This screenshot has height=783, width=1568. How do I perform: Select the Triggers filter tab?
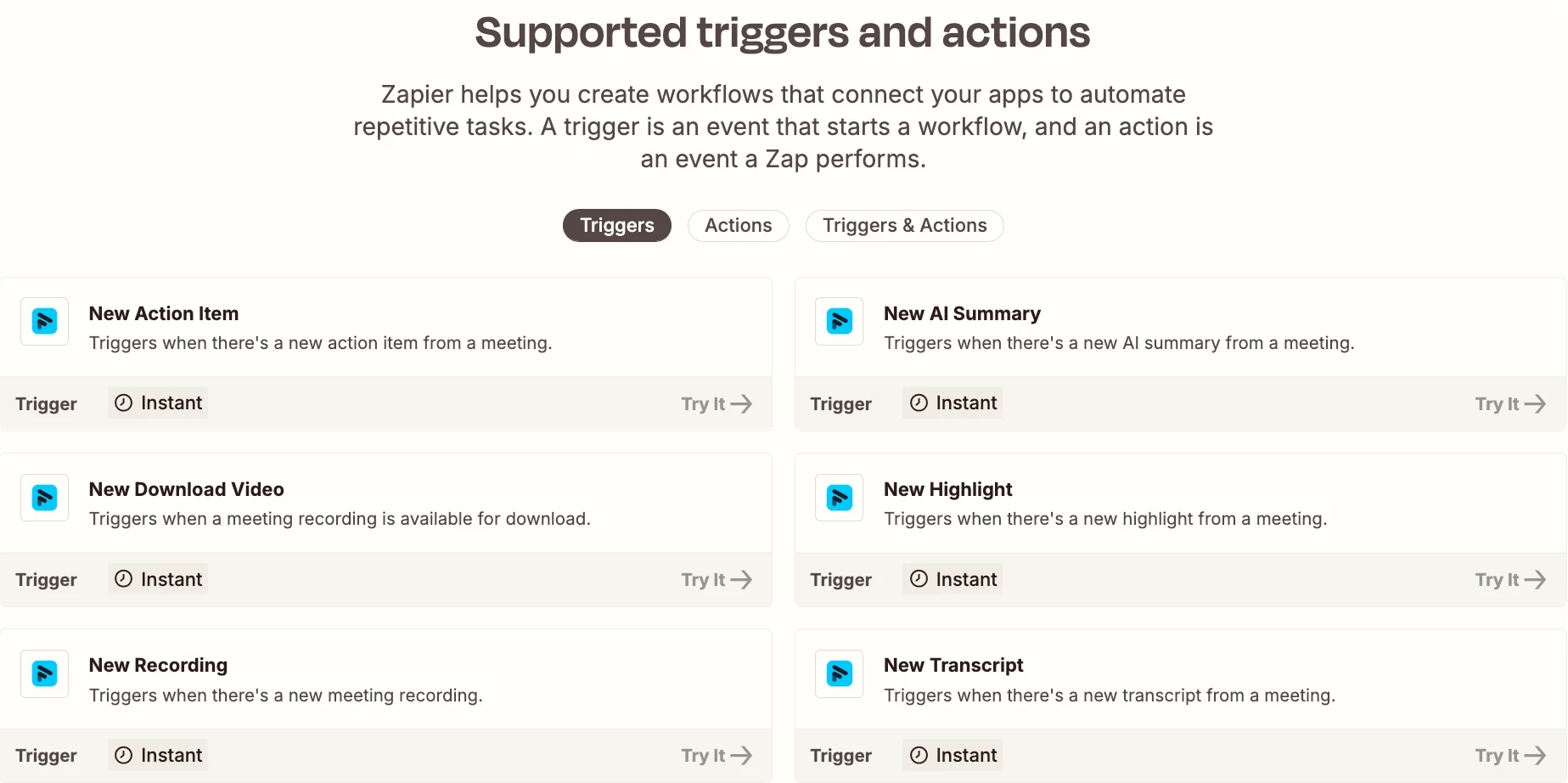617,225
